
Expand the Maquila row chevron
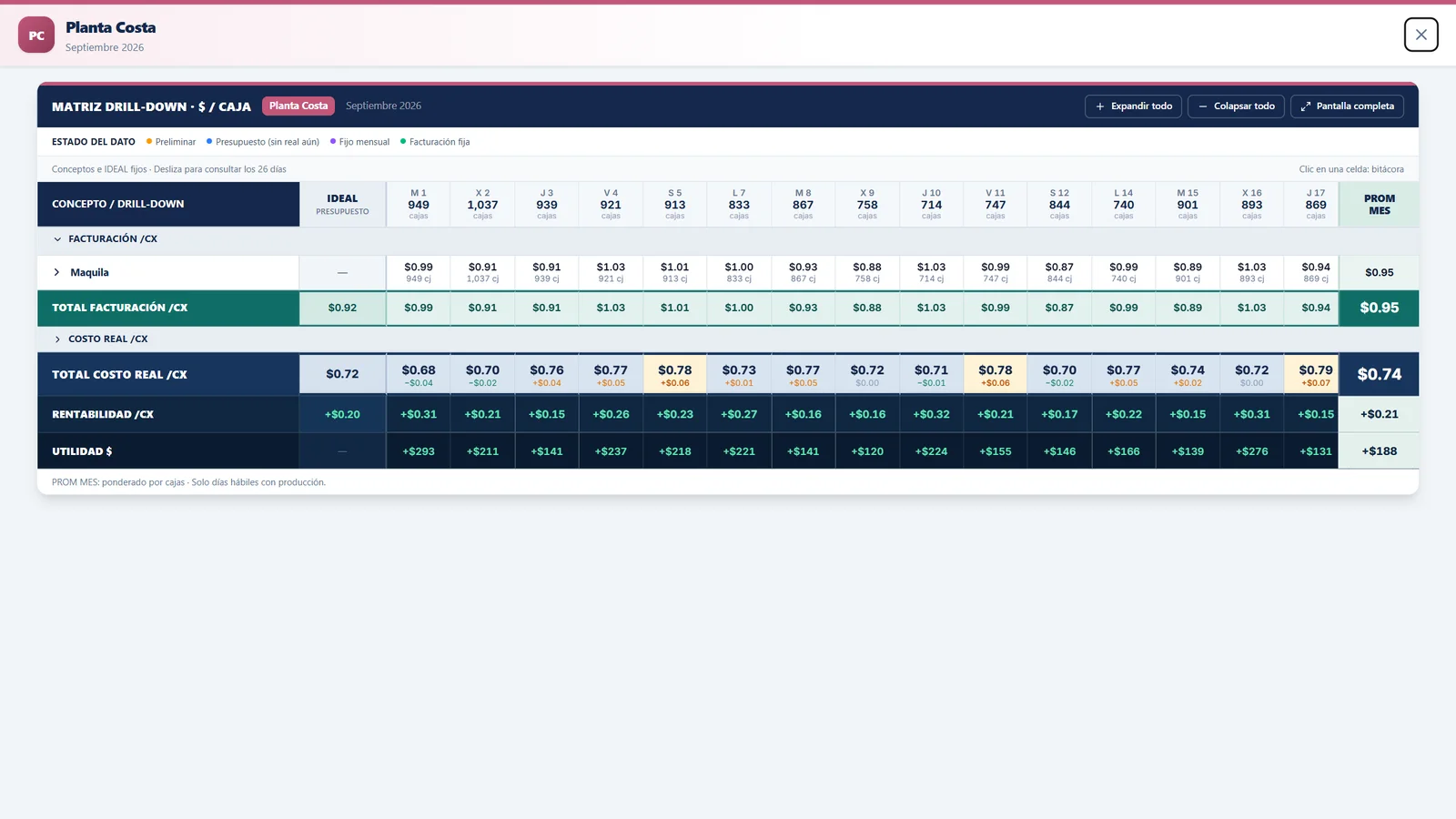(56, 272)
